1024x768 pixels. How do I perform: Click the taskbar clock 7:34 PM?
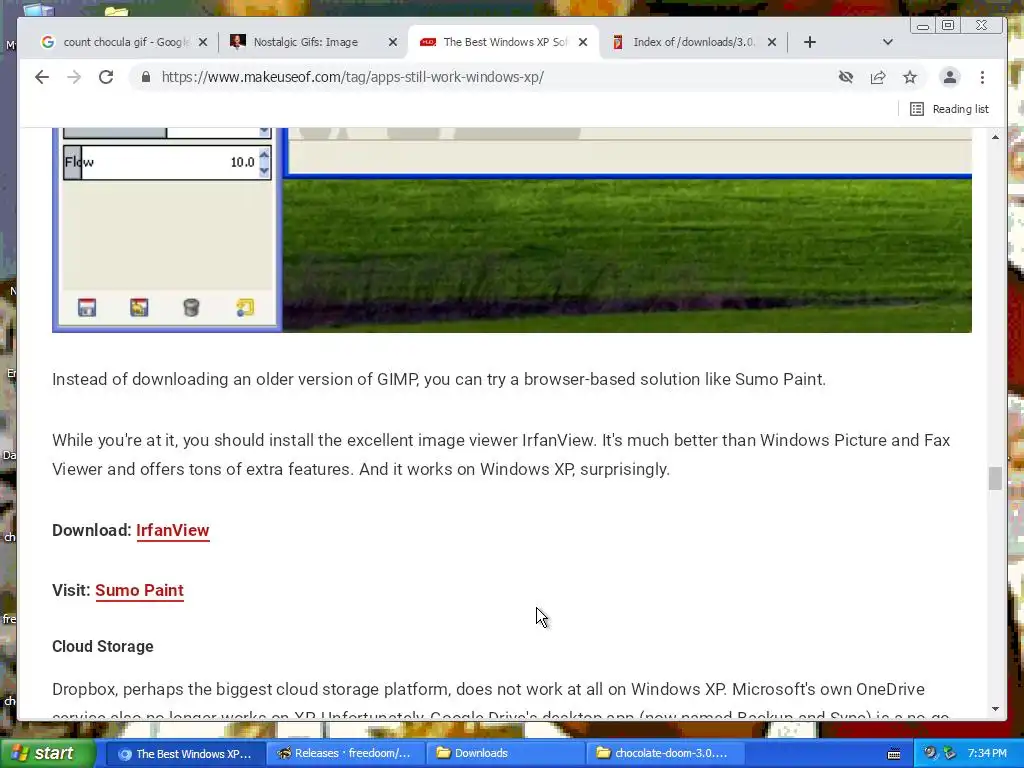(987, 754)
